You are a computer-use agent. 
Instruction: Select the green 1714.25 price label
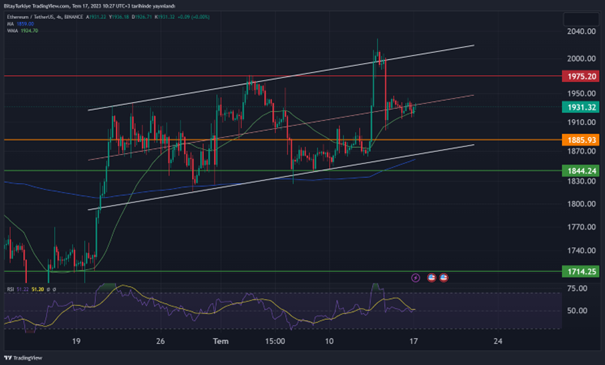581,272
